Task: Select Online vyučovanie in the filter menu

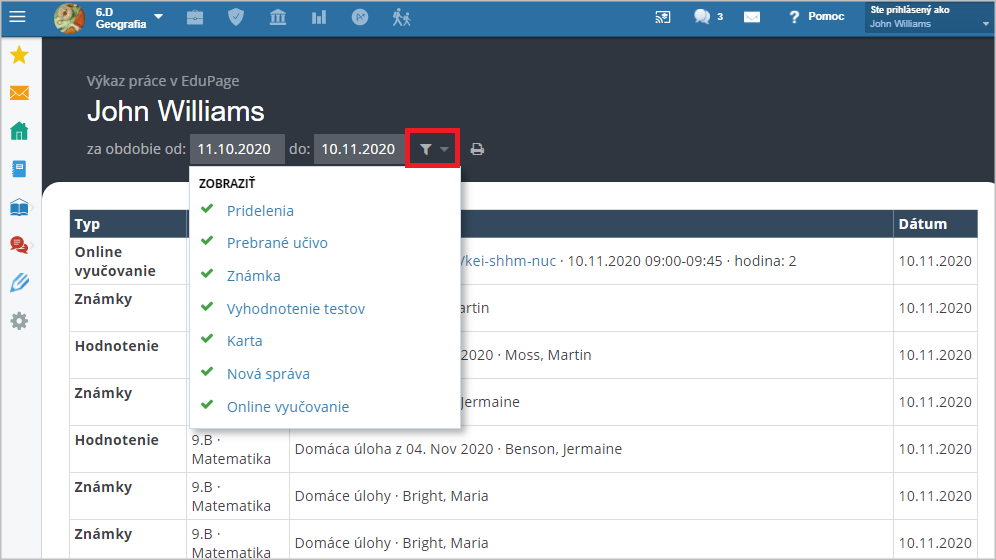Action: click(288, 407)
